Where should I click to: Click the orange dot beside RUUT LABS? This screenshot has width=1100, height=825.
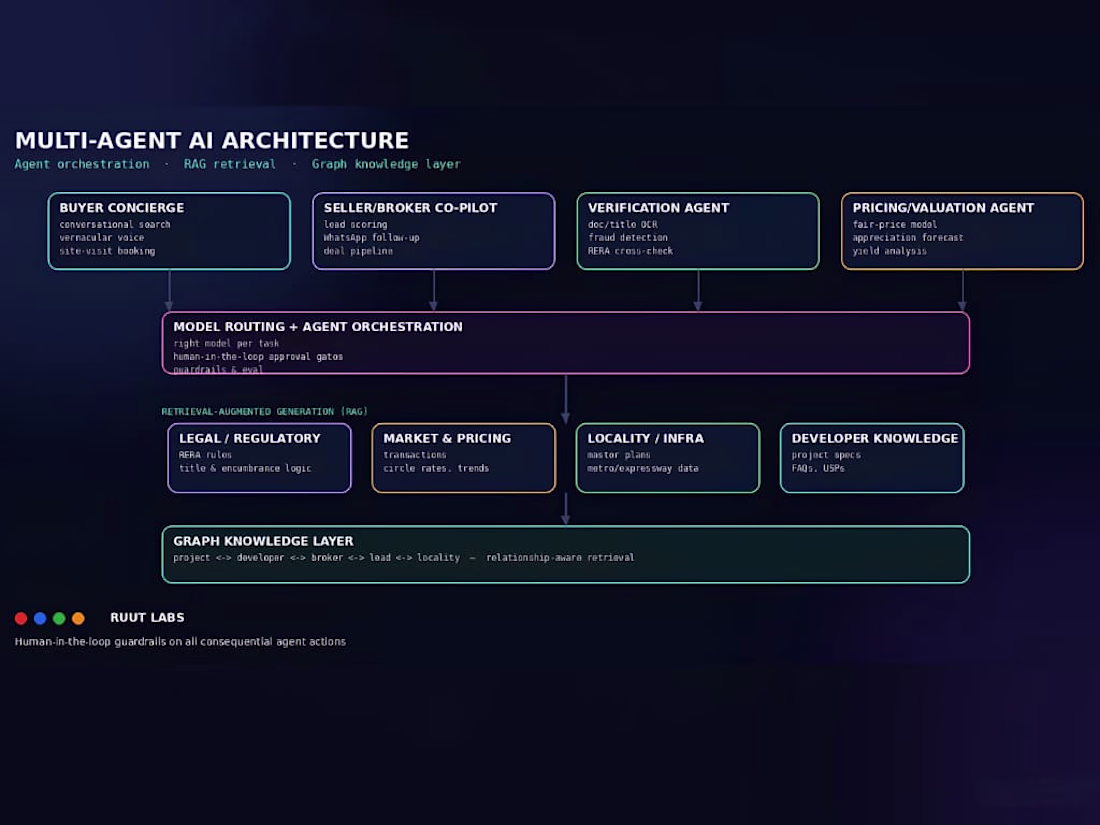pos(78,618)
